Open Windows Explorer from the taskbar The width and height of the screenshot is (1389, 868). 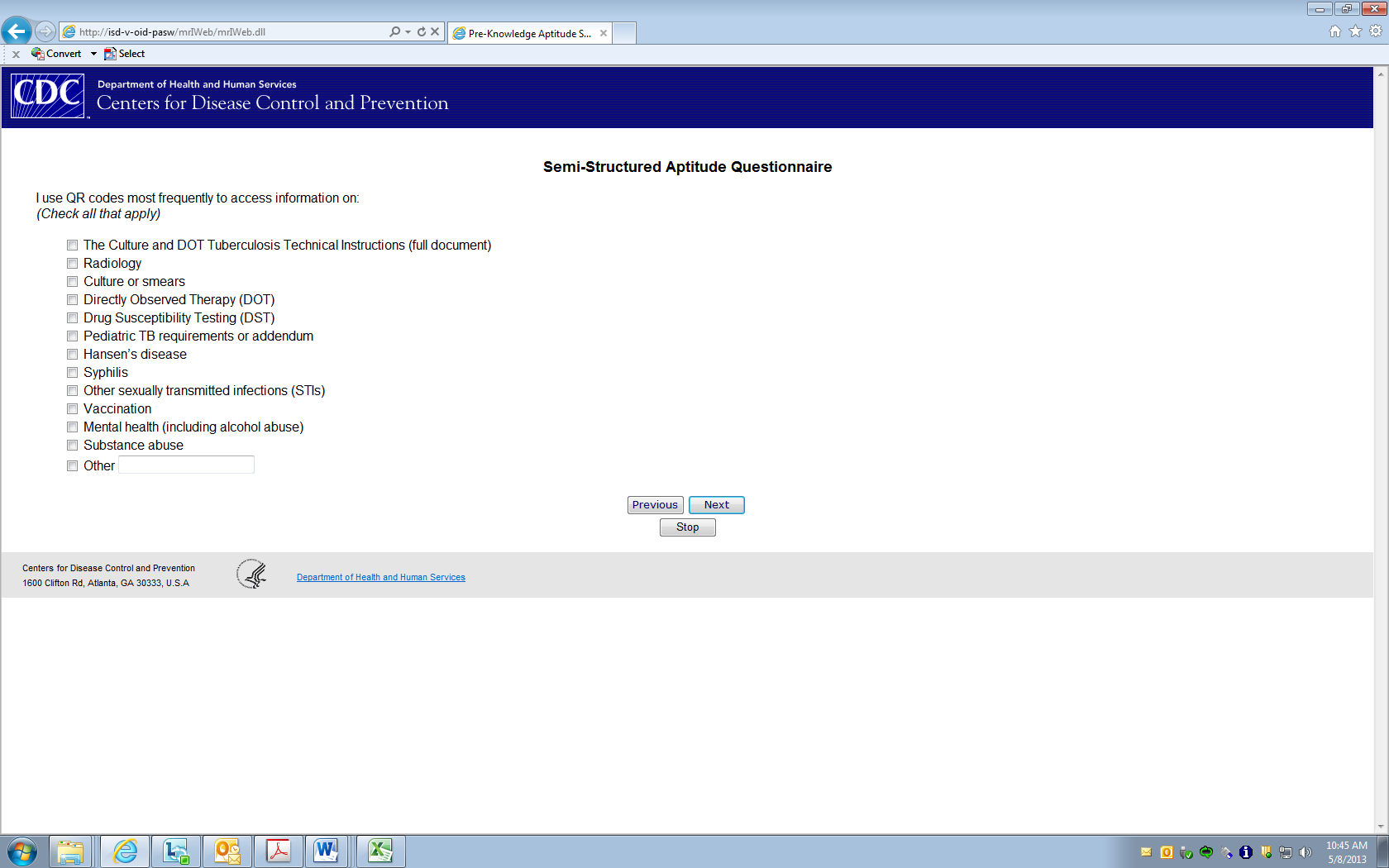tap(70, 851)
